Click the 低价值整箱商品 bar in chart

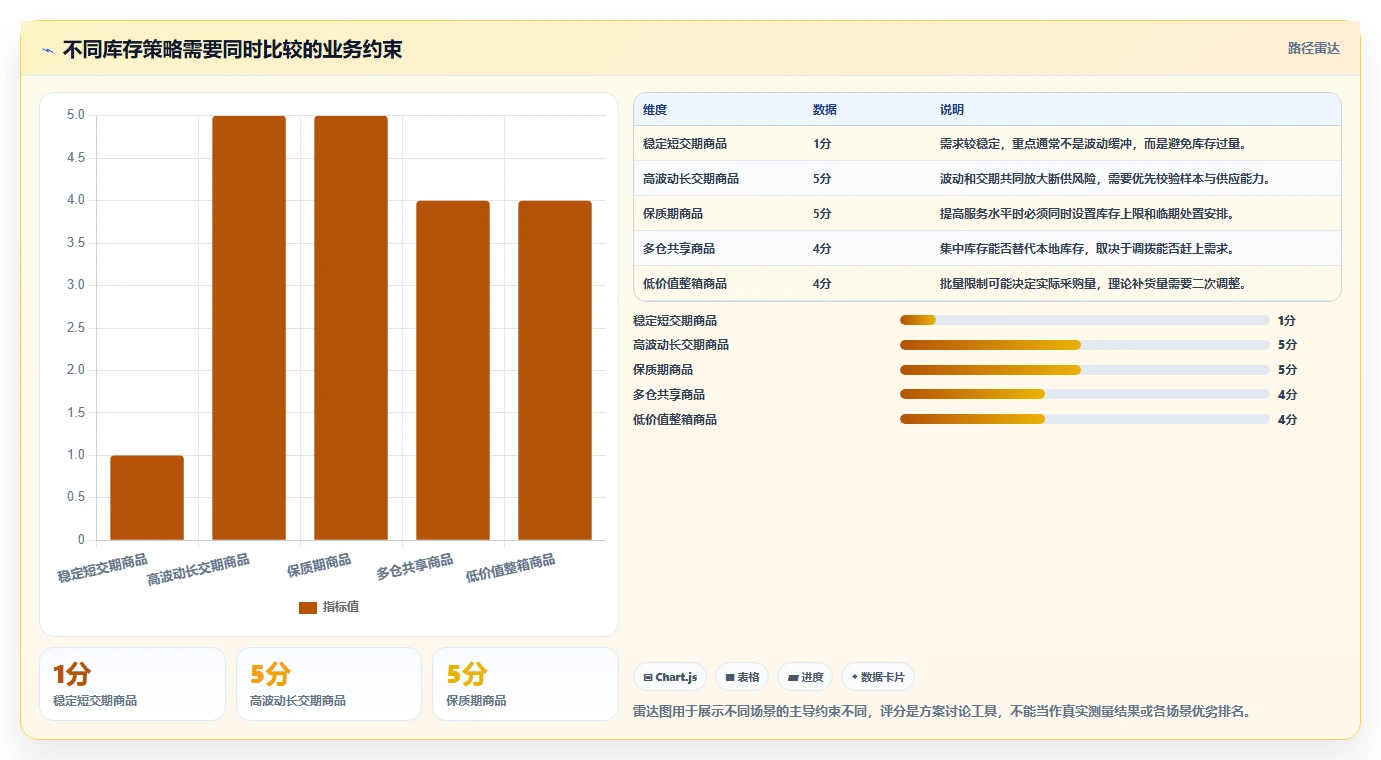(555, 370)
